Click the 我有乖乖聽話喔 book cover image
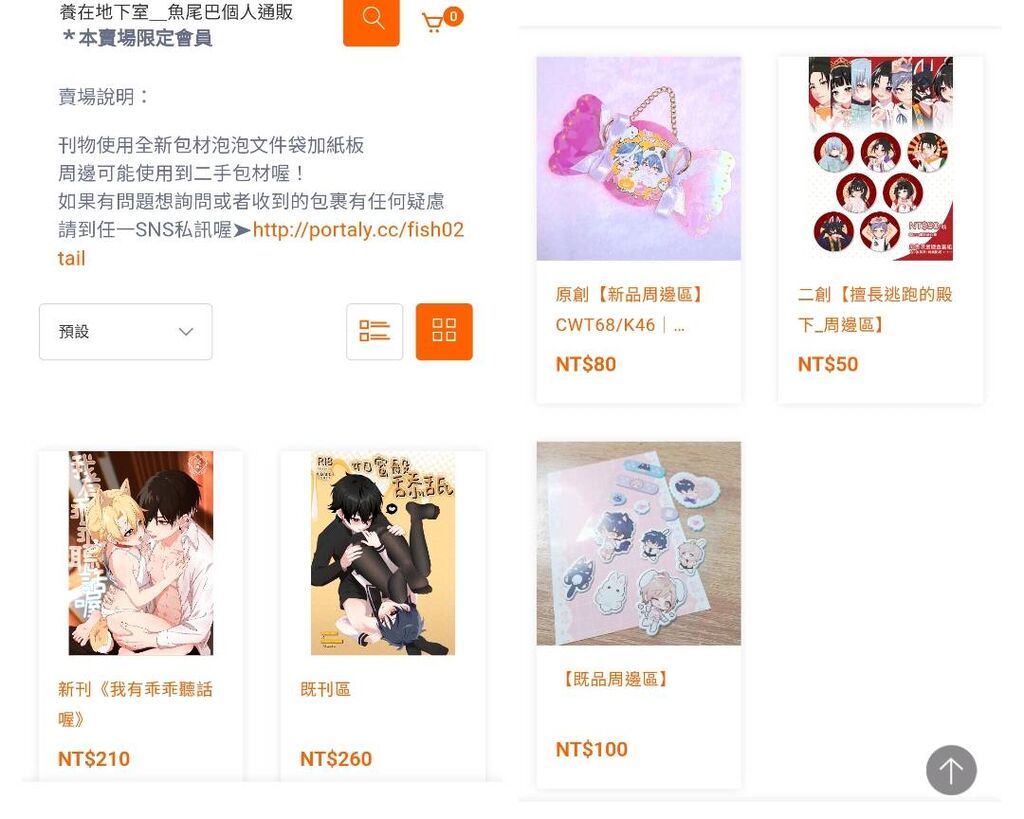This screenshot has width=1024, height=819. (141, 553)
